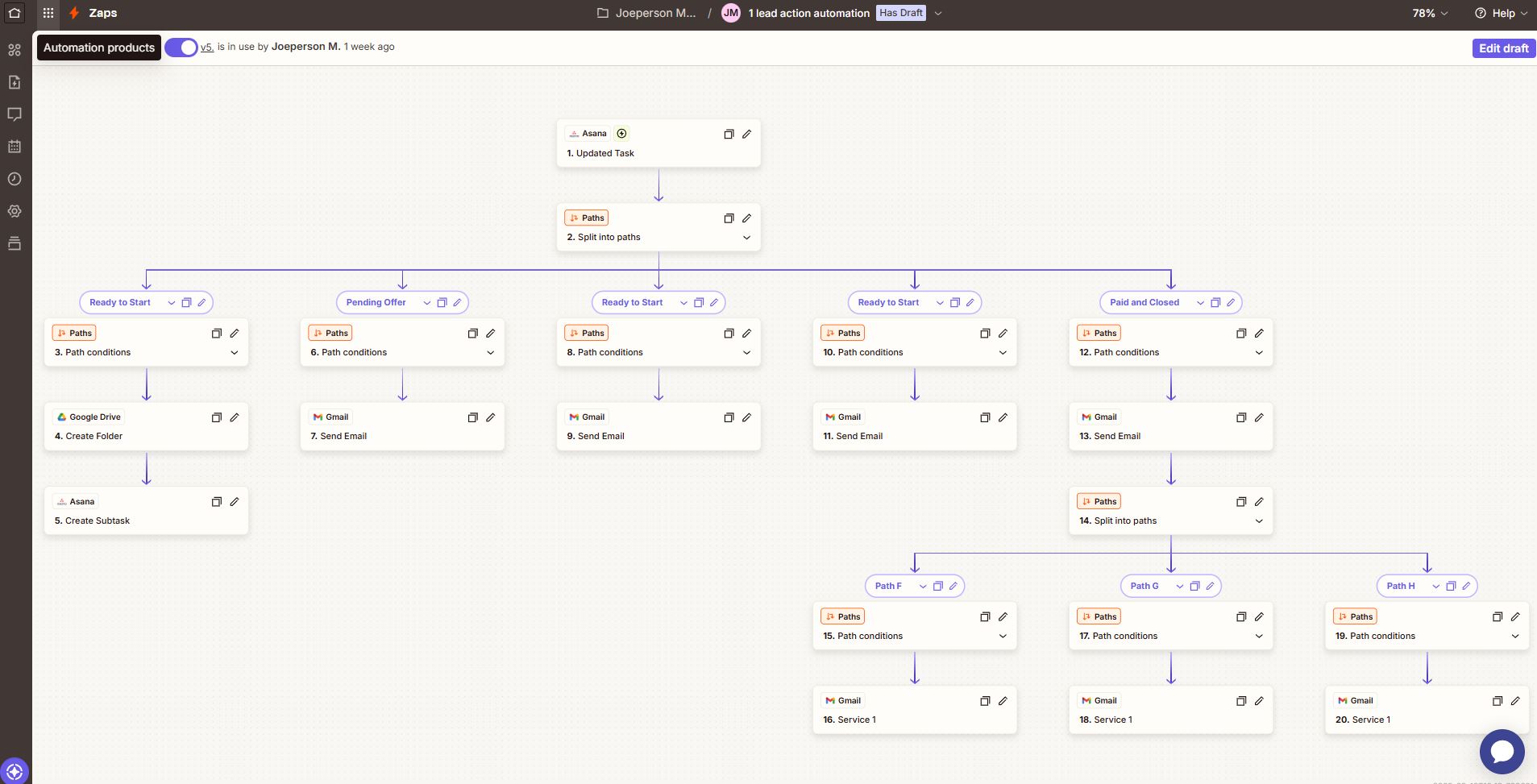Open the Zap details sidebar icon
Screen dimensions: 1537x784
[15, 82]
